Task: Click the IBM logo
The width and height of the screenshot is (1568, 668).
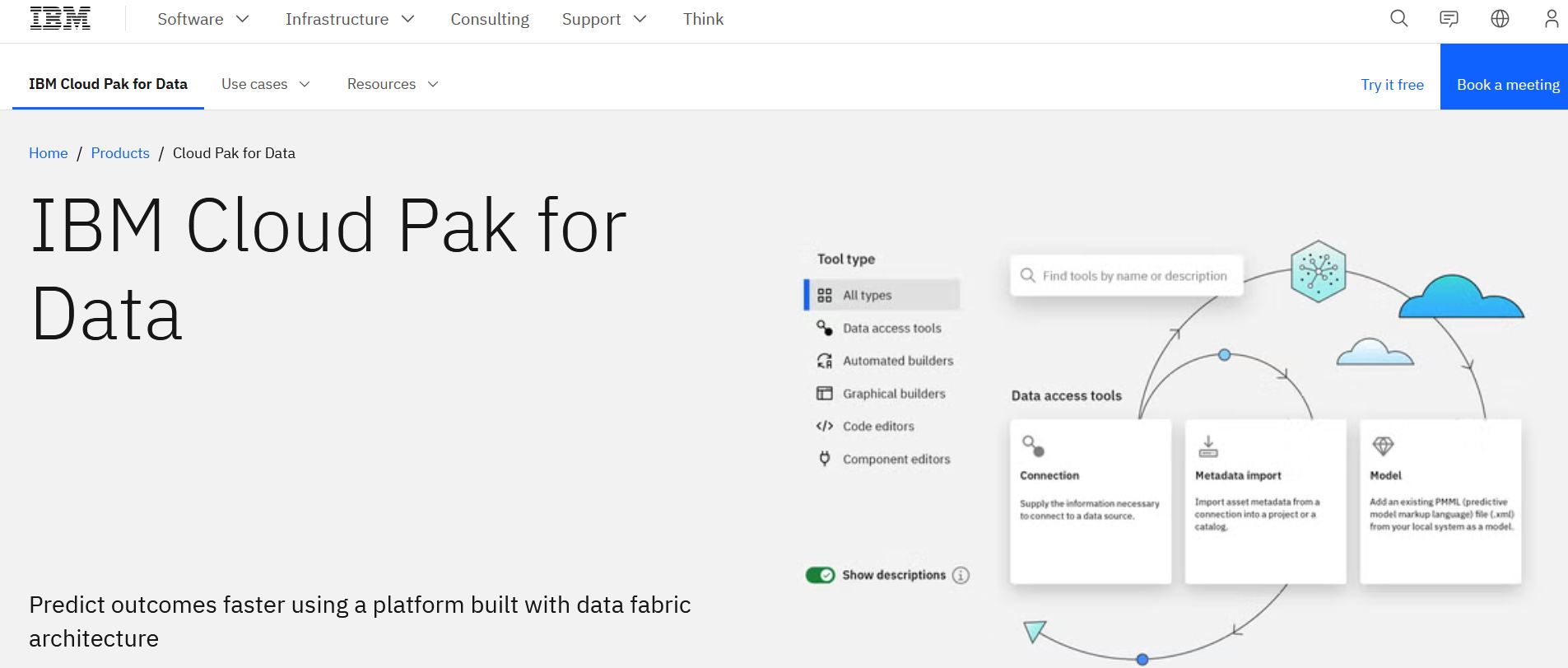Action: click(60, 18)
